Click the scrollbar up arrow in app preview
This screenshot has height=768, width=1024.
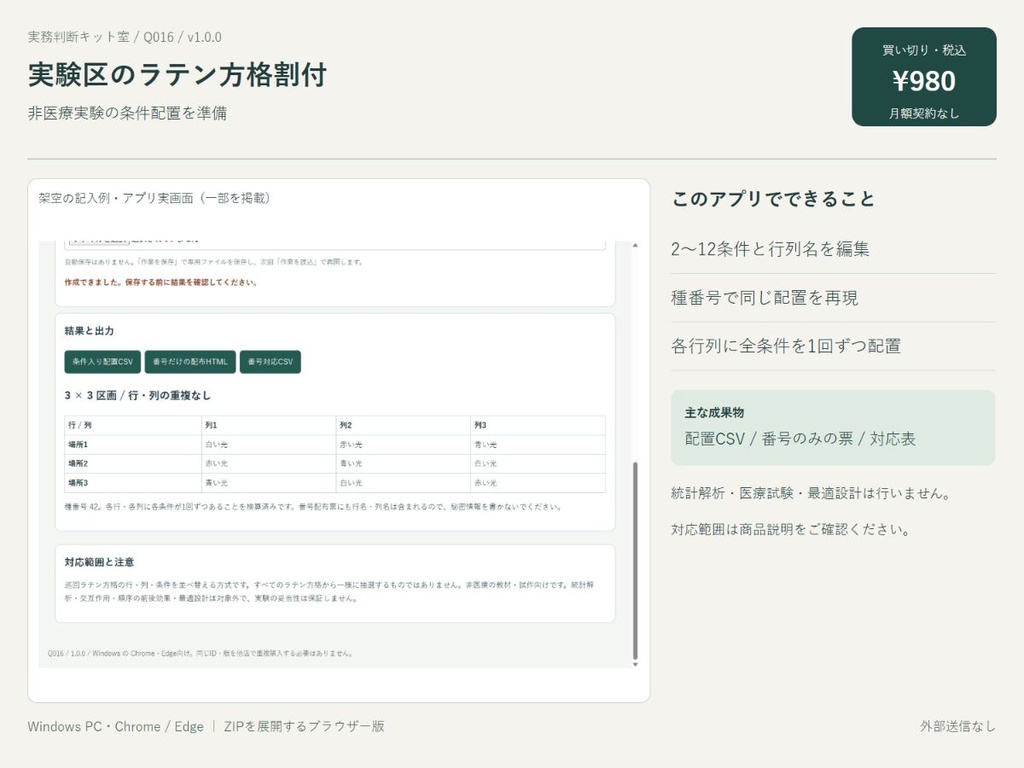(x=635, y=246)
